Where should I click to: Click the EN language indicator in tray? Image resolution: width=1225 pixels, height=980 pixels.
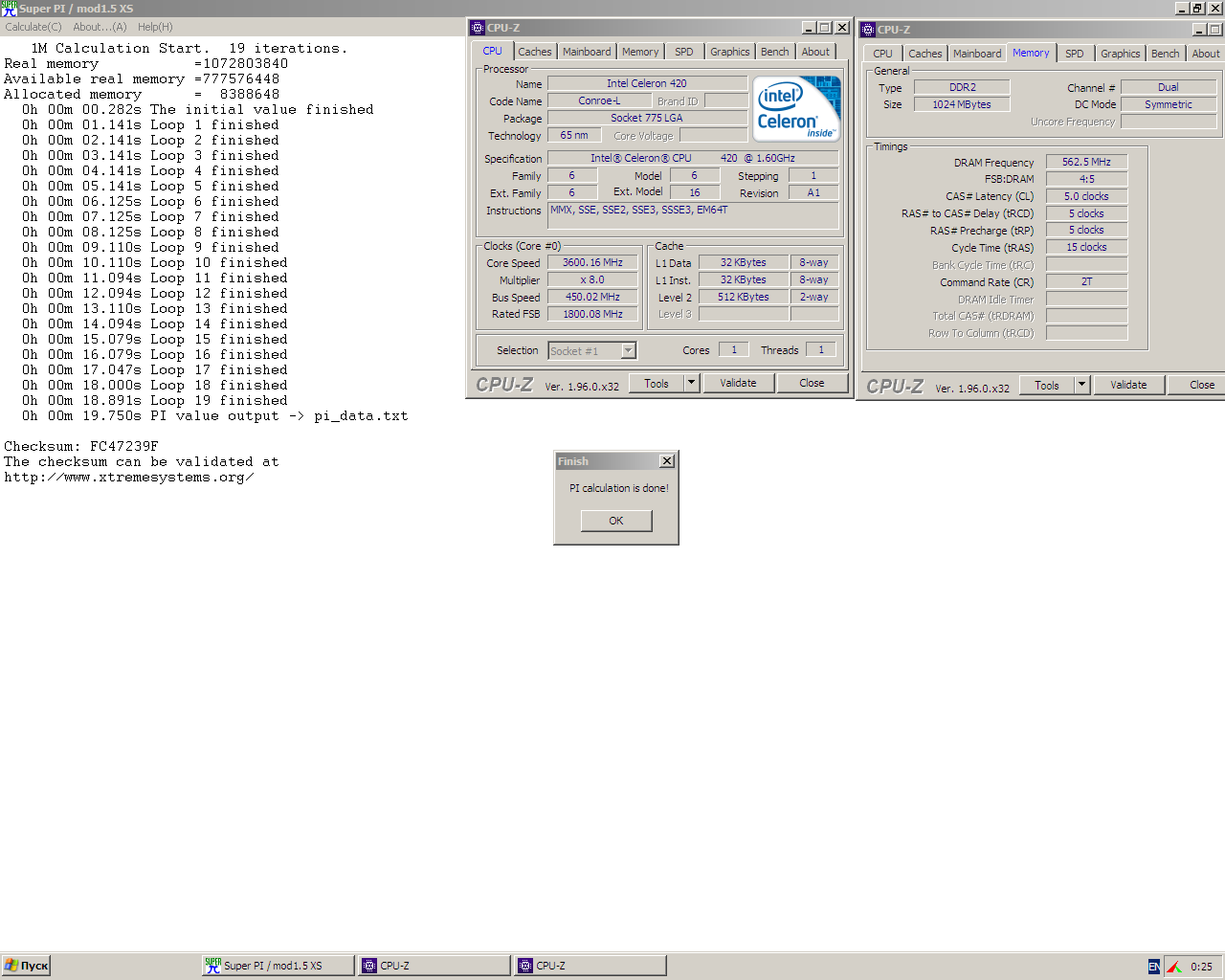click(x=1153, y=967)
